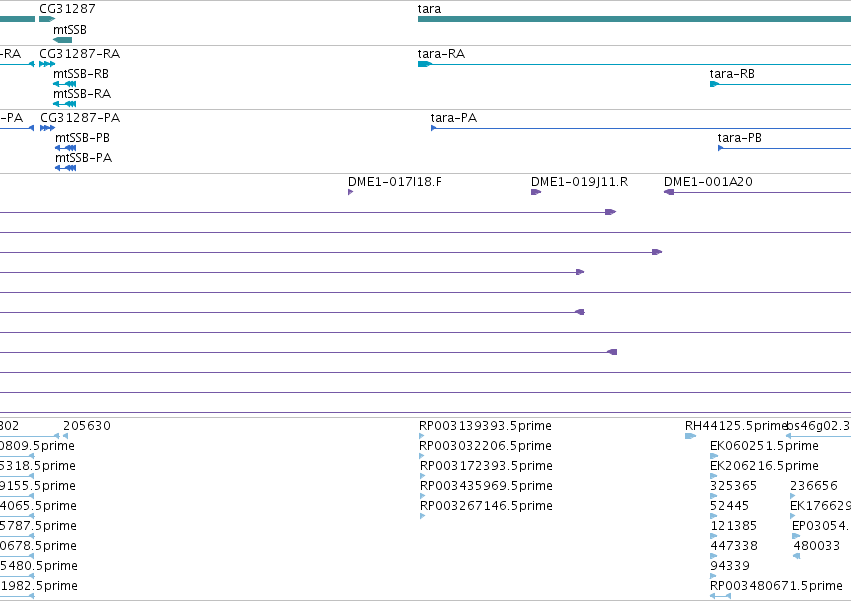This screenshot has width=851, height=601.
Task: Select the 94339 EST label
Action: 730,566
